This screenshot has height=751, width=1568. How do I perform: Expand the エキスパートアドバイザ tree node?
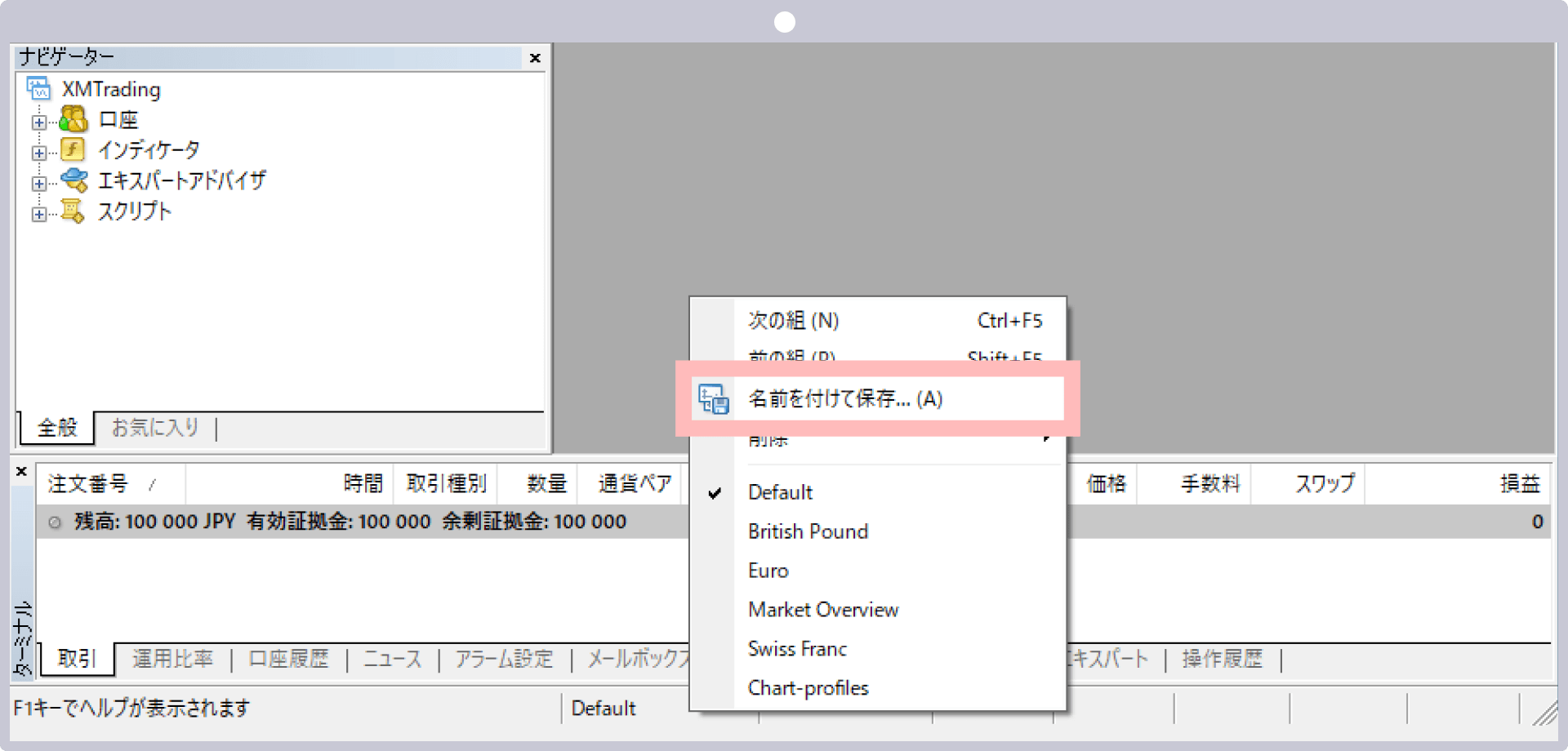pos(38,181)
